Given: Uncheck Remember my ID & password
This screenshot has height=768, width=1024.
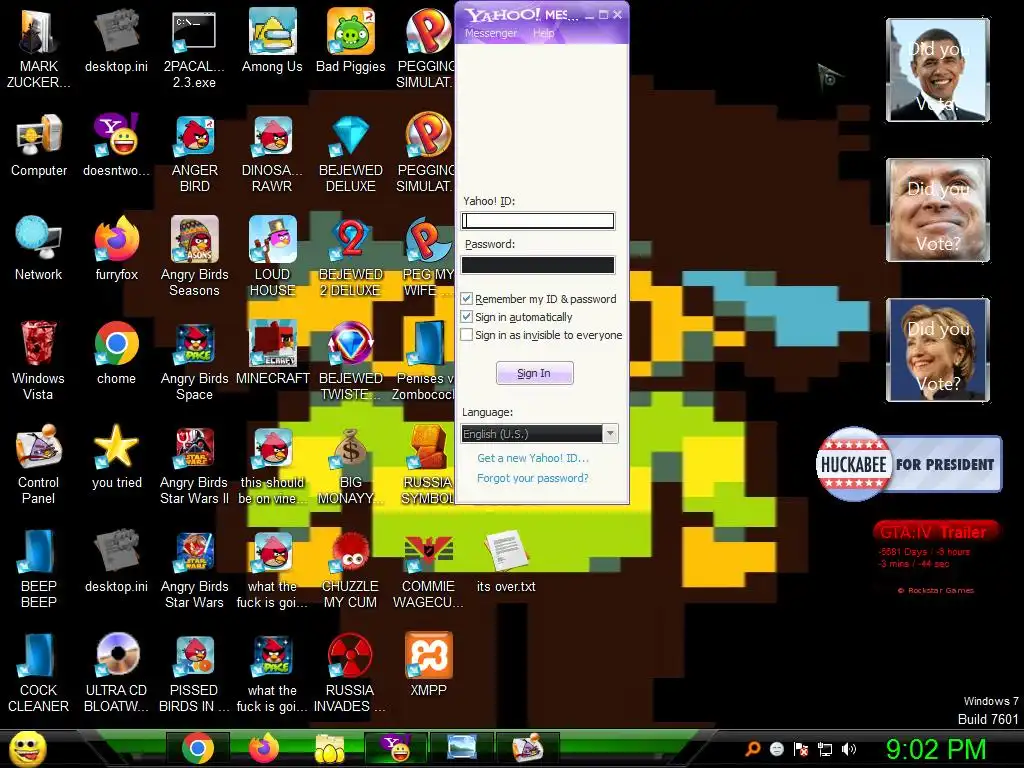Looking at the screenshot, I should tap(467, 298).
